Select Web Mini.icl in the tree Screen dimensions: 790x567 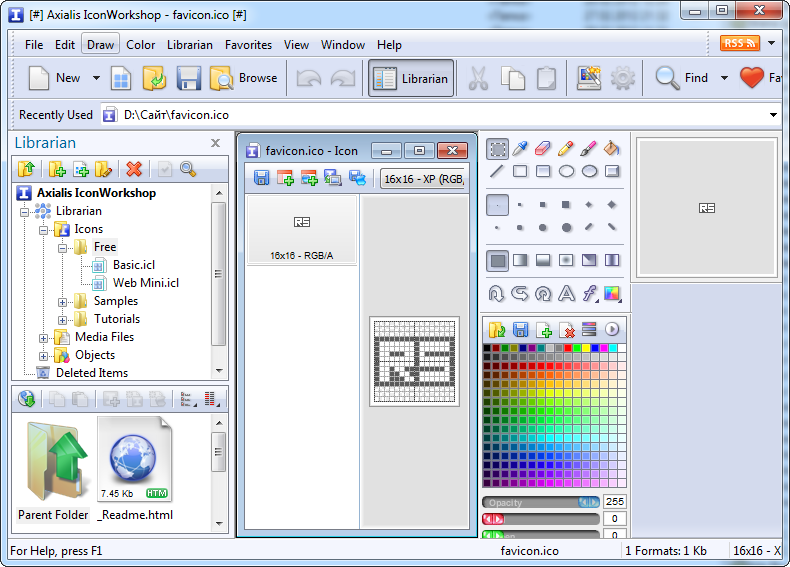146,283
